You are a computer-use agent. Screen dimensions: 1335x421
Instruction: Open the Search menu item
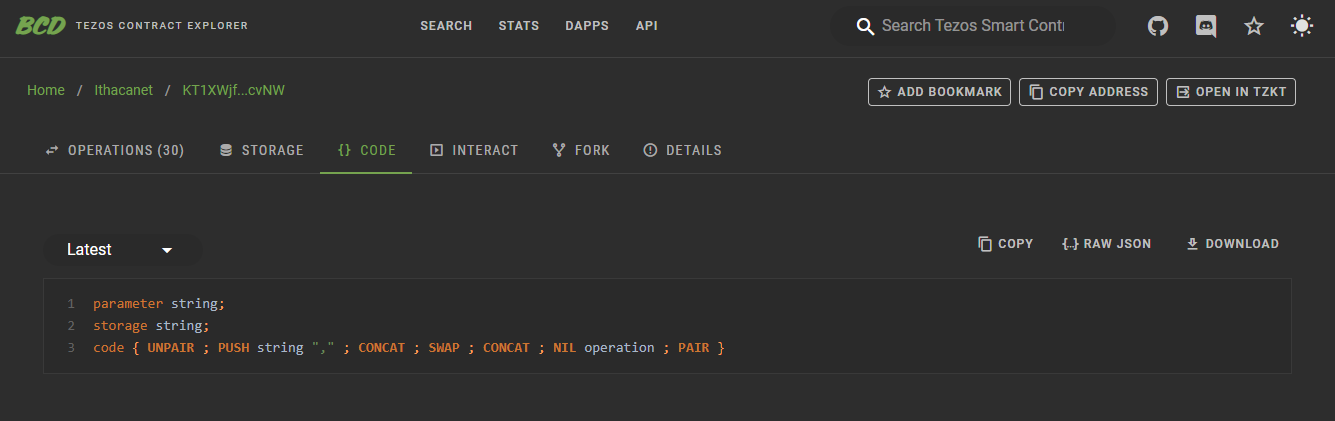(446, 26)
